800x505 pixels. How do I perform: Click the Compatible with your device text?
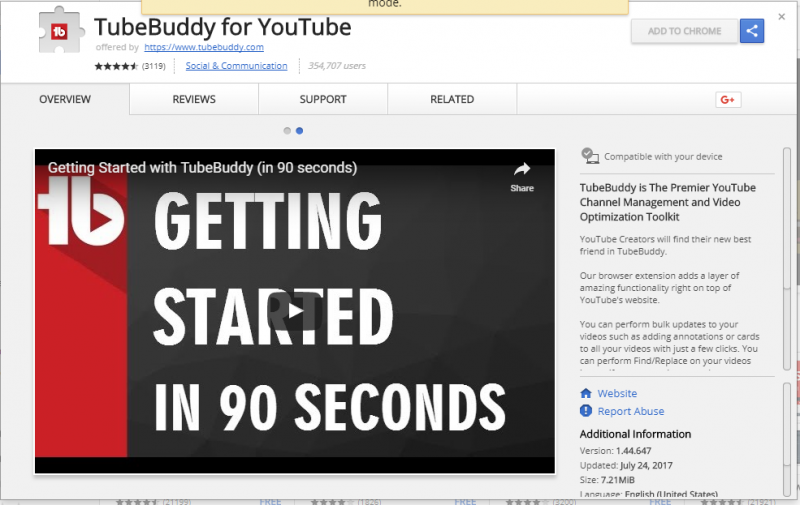coord(663,157)
